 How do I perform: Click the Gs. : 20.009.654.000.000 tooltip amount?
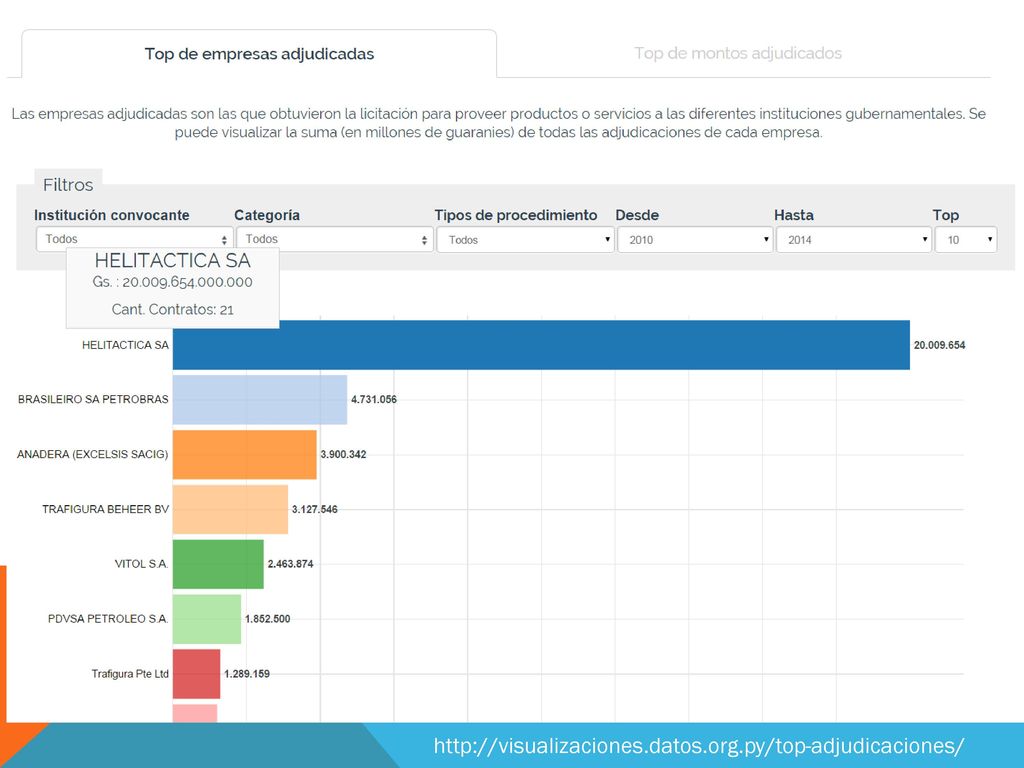click(172, 282)
